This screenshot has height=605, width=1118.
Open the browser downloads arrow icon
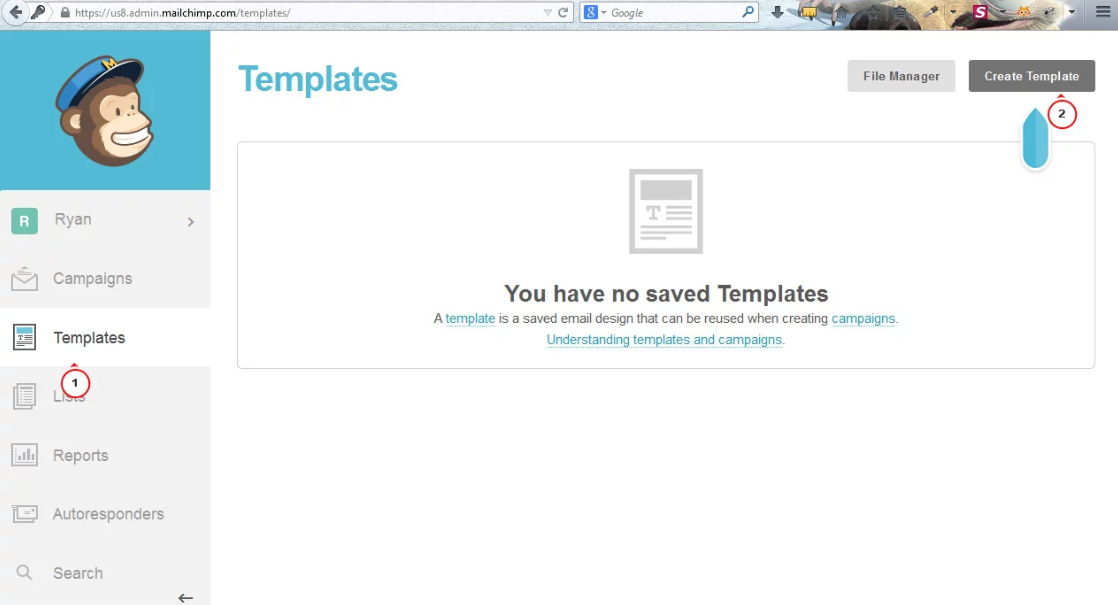pyautogui.click(x=777, y=12)
